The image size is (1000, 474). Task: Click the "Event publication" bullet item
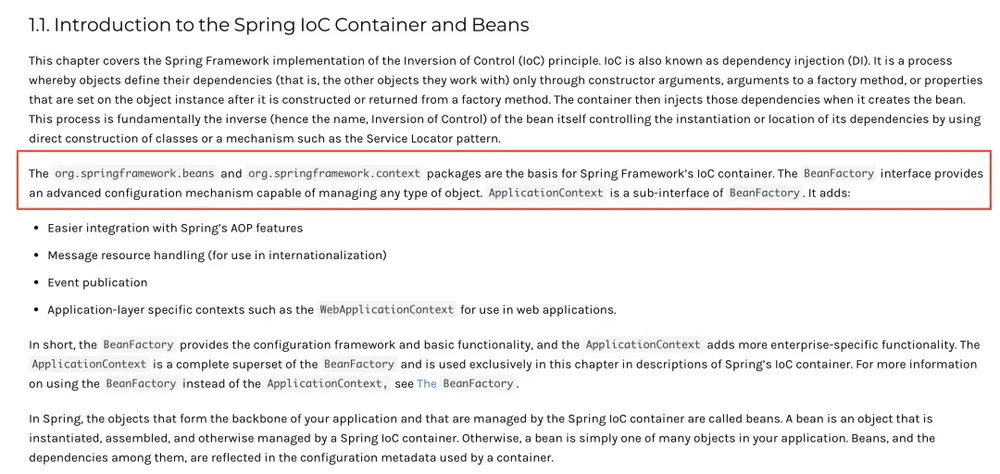tap(97, 283)
